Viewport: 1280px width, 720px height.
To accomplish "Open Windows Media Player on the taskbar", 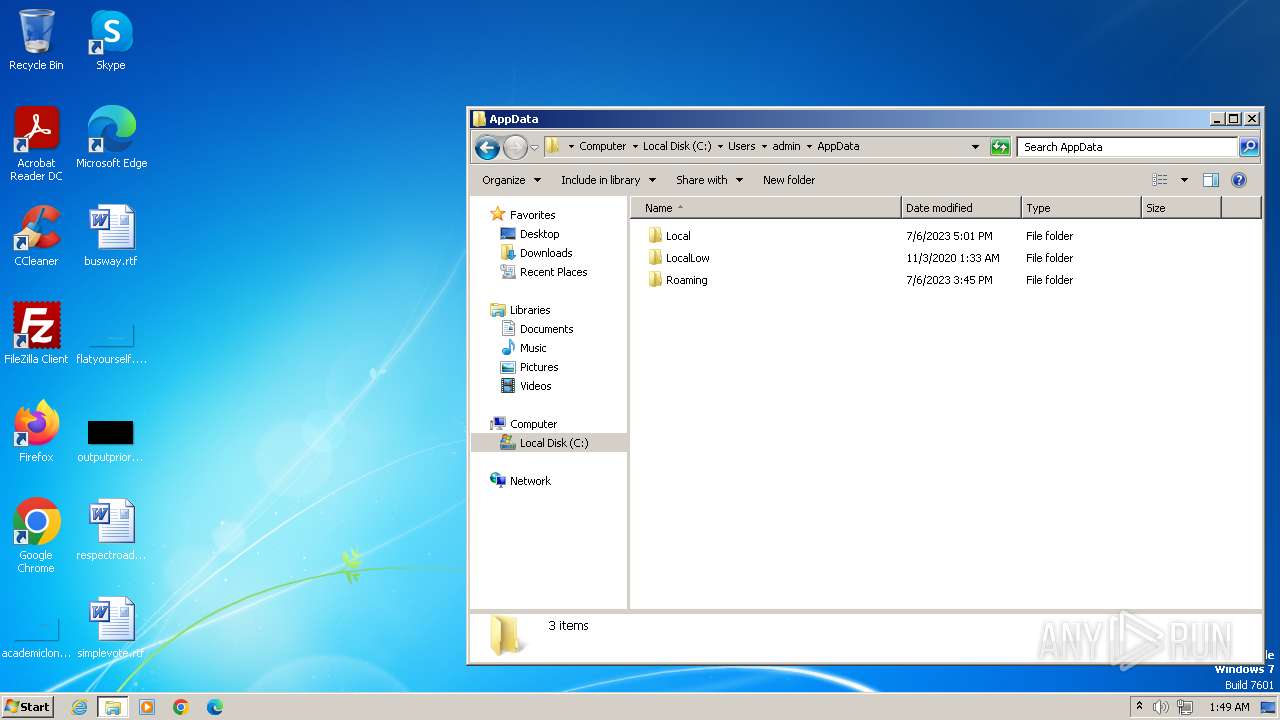I will coord(147,707).
